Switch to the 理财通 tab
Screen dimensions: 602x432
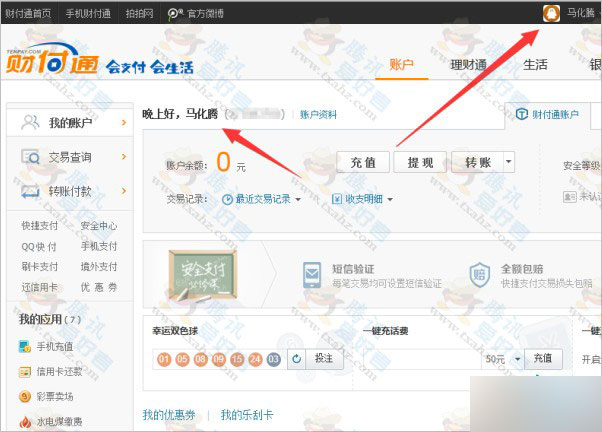(x=467, y=65)
